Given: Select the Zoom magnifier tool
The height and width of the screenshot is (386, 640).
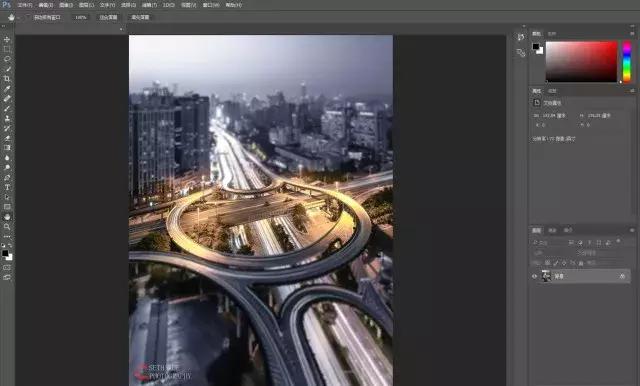Looking at the screenshot, I should [7, 227].
